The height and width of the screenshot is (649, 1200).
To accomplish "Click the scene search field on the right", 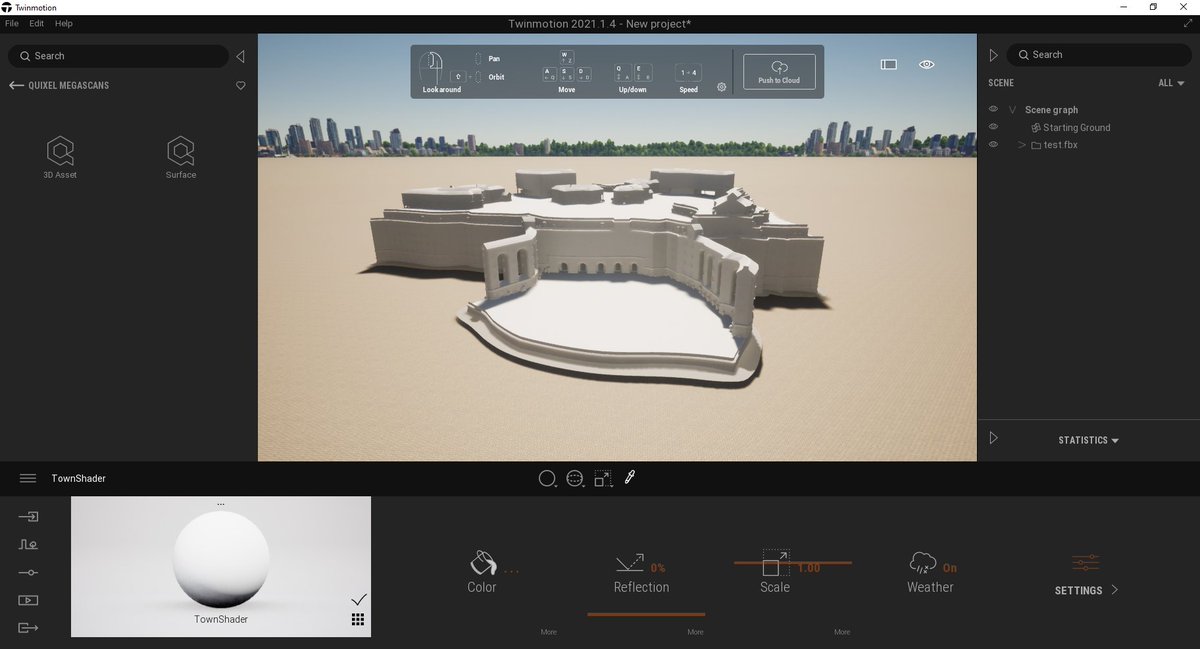I will tap(1100, 55).
